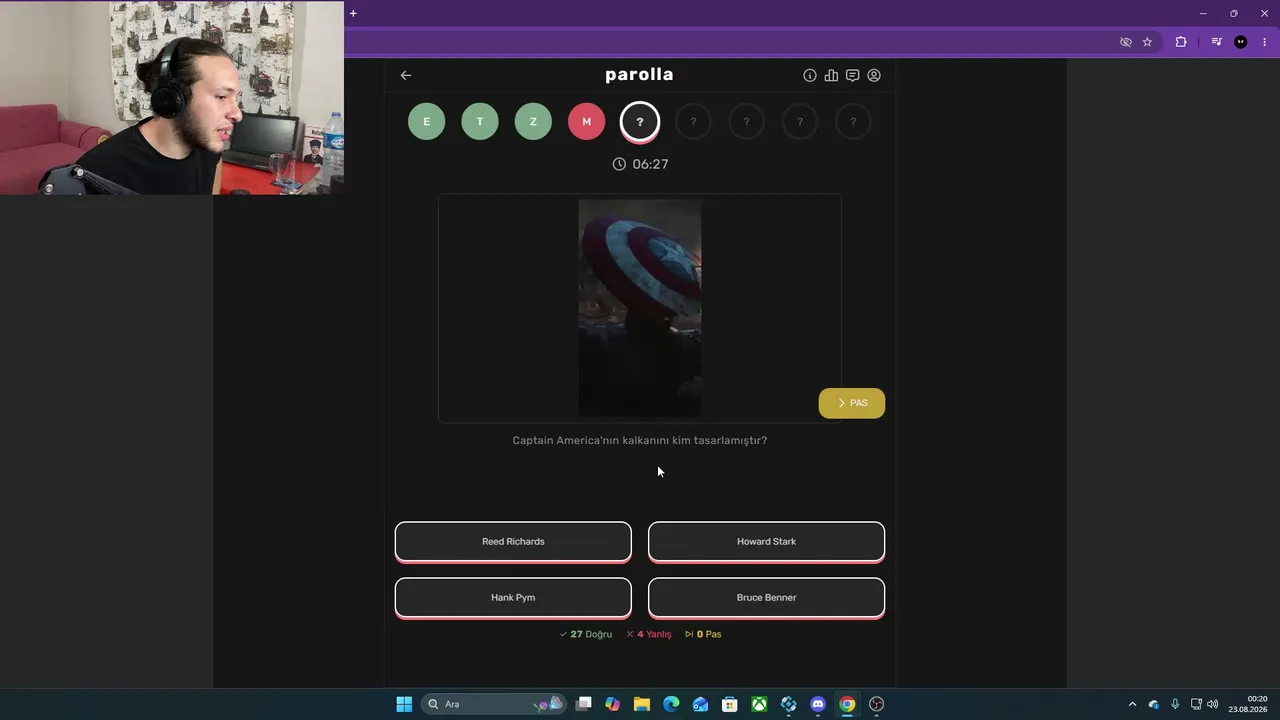Open the Windows Start menu

pos(404,704)
